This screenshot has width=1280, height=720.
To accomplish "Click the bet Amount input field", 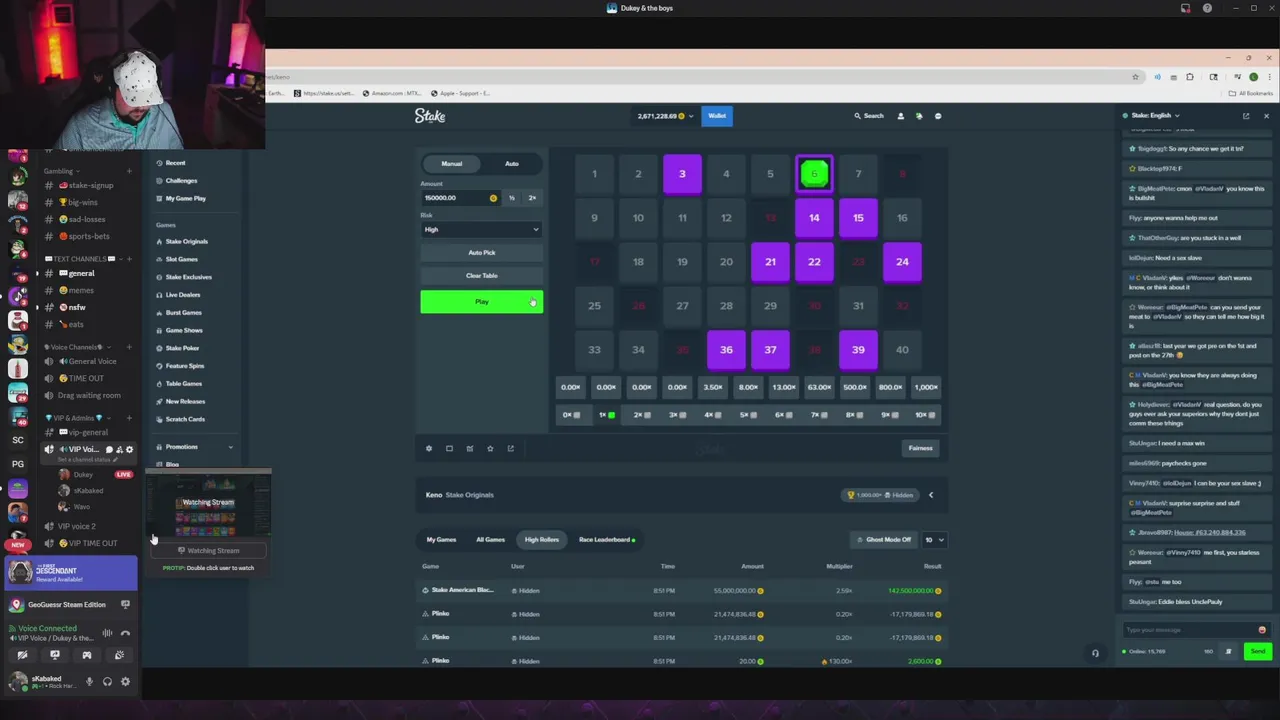I will (x=460, y=198).
